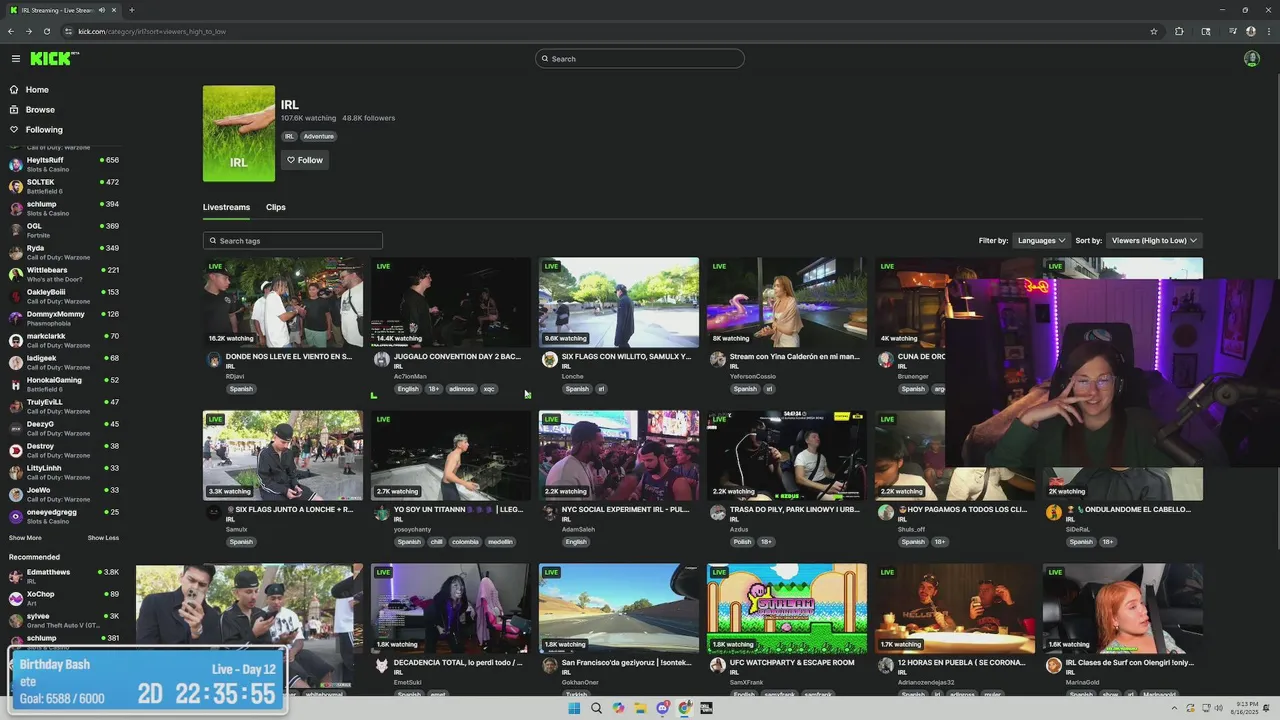
Task: Open the hamburger sidebar menu
Action: pyautogui.click(x=15, y=59)
